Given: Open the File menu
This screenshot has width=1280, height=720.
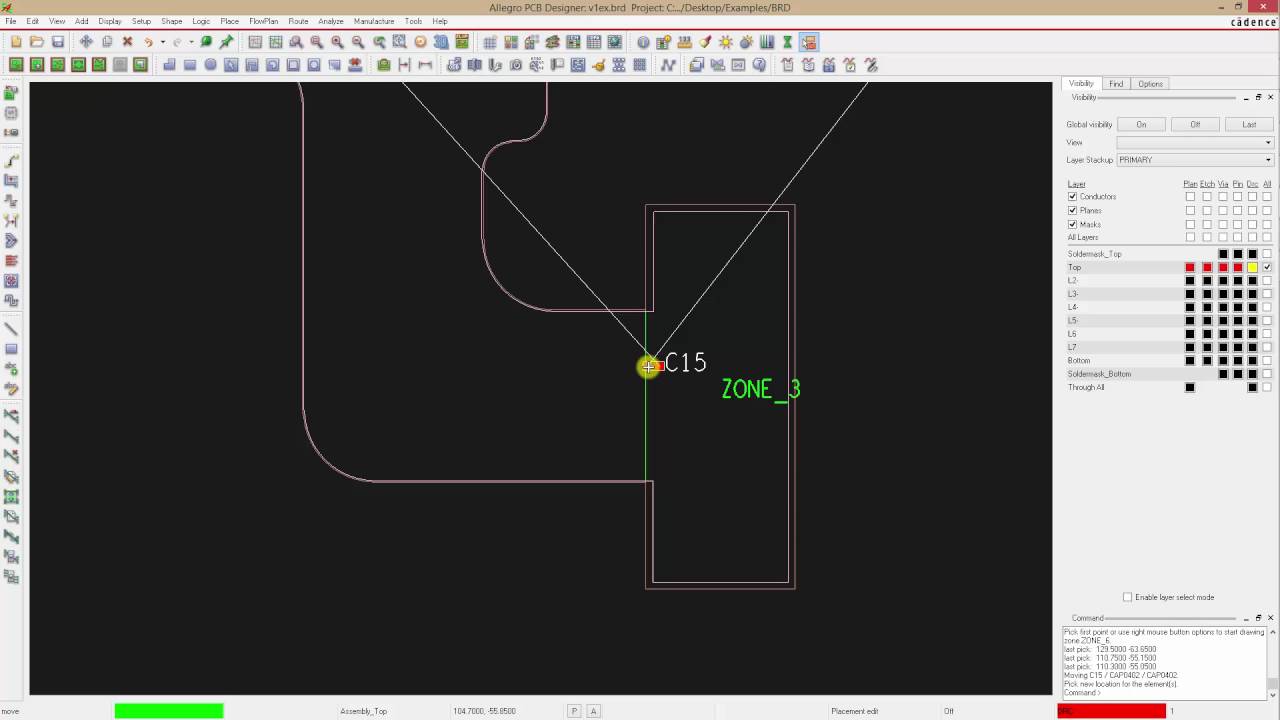Looking at the screenshot, I should tap(10, 21).
